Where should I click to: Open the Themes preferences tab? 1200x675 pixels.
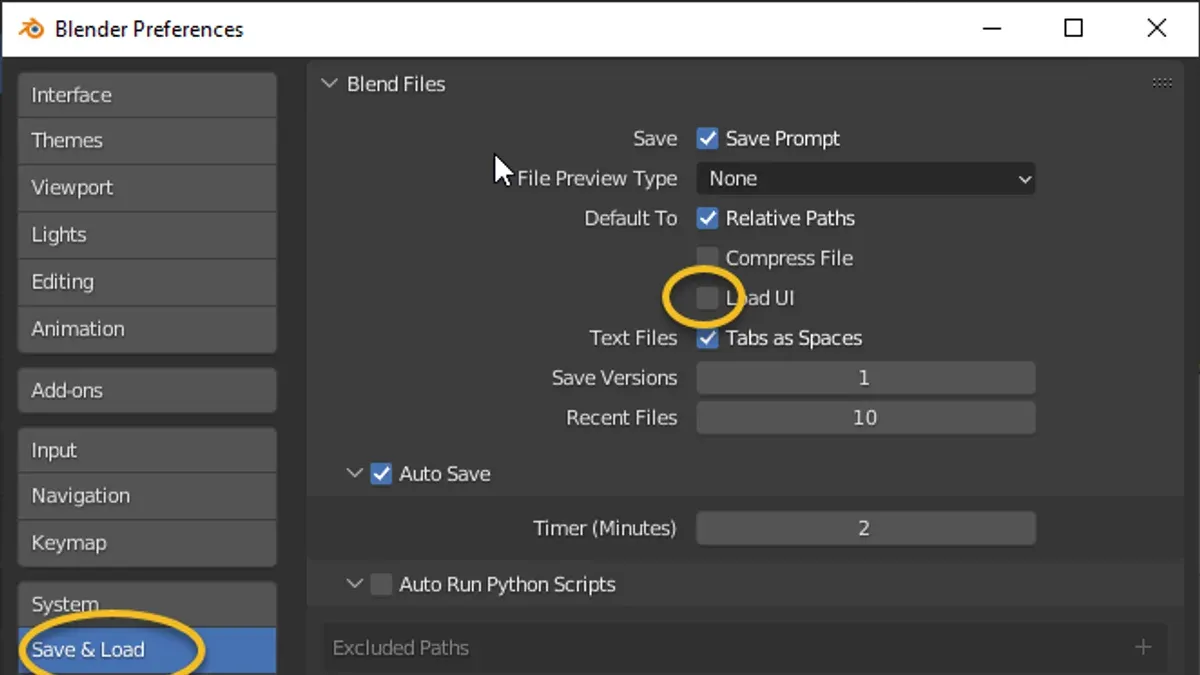pos(147,141)
